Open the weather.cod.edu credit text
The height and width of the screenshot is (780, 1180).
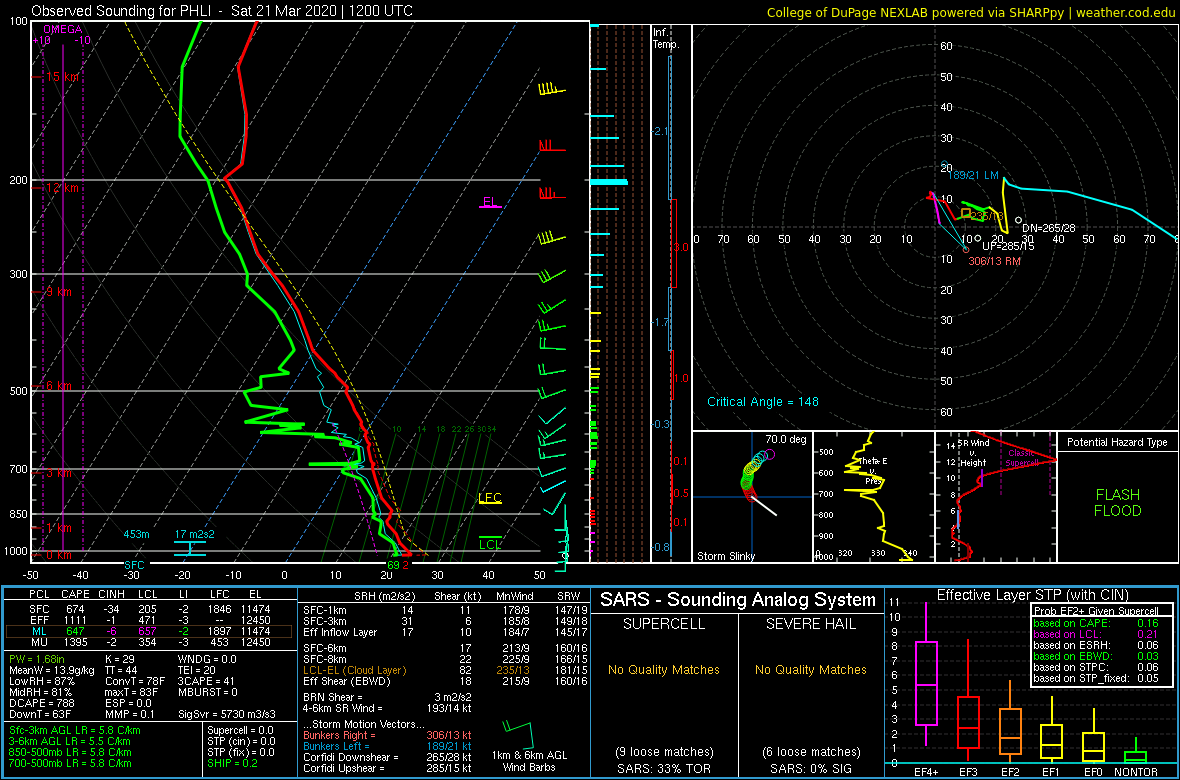point(1124,11)
